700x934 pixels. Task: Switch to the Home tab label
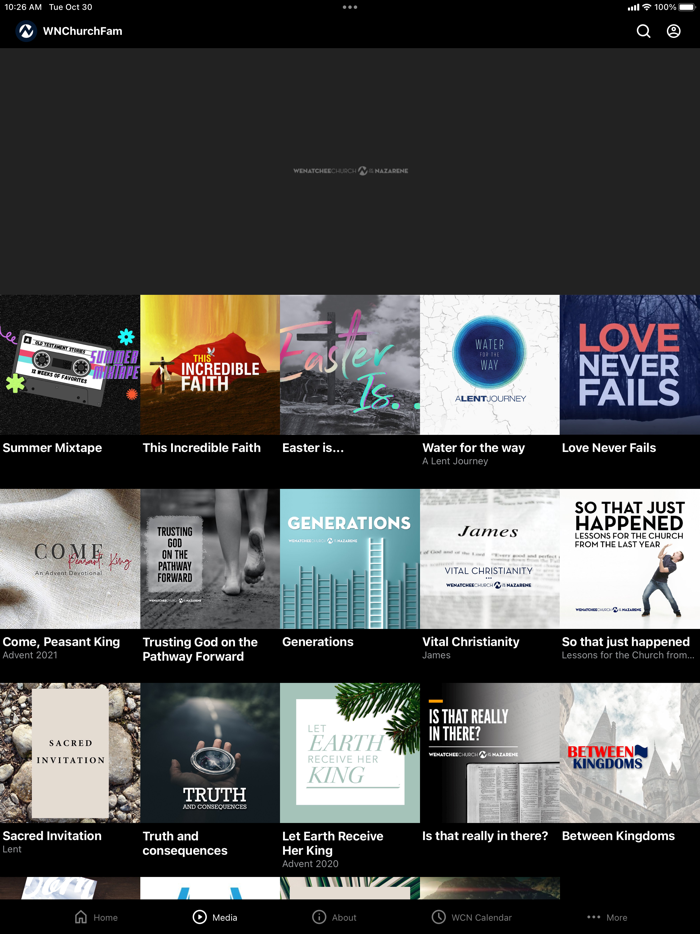(x=105, y=917)
